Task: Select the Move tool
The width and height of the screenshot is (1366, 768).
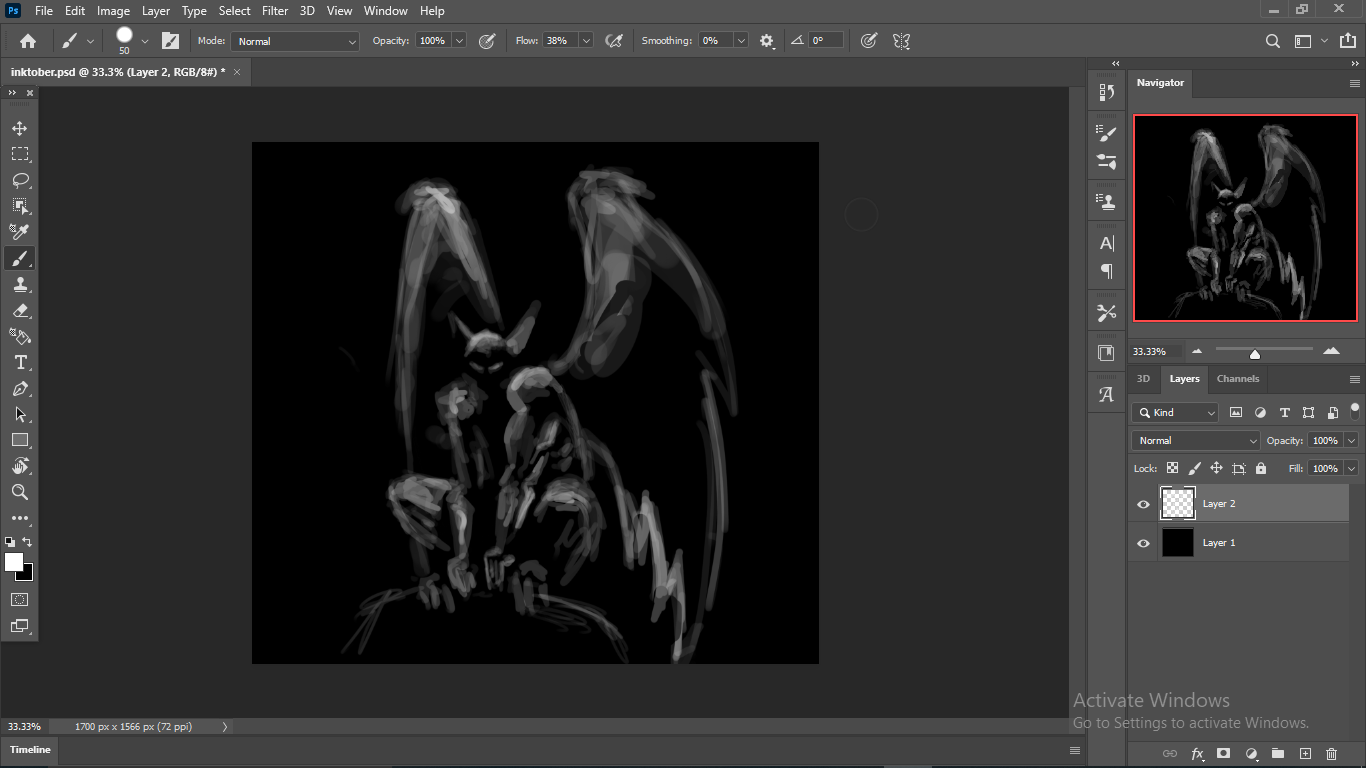Action: [20, 128]
